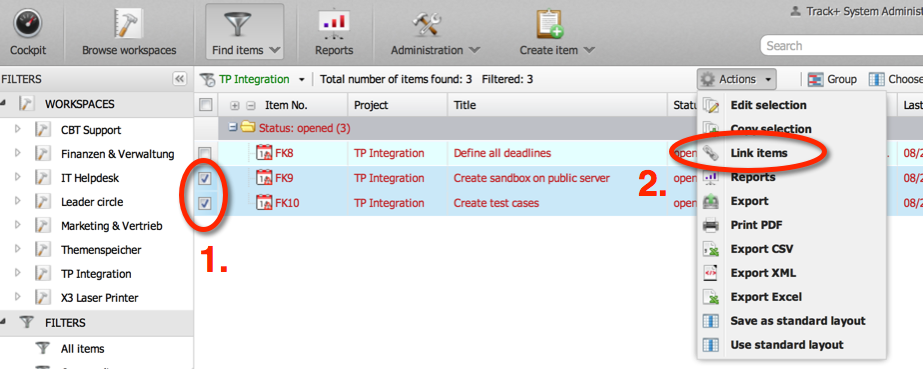923x369 pixels.
Task: Uncheck the FK10 item checkbox
Action: [x=205, y=203]
